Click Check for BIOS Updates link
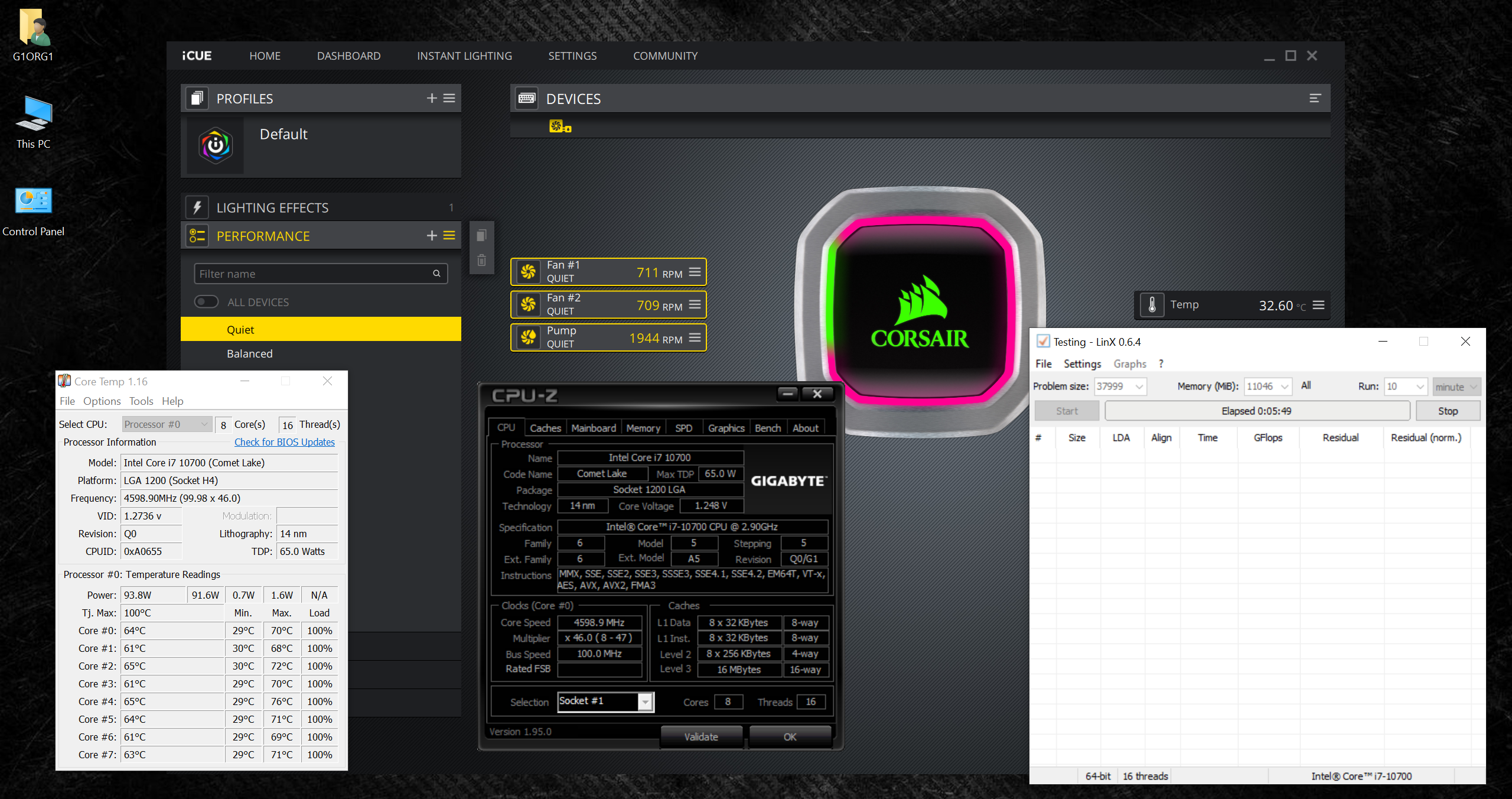The height and width of the screenshot is (799, 1512). (285, 442)
